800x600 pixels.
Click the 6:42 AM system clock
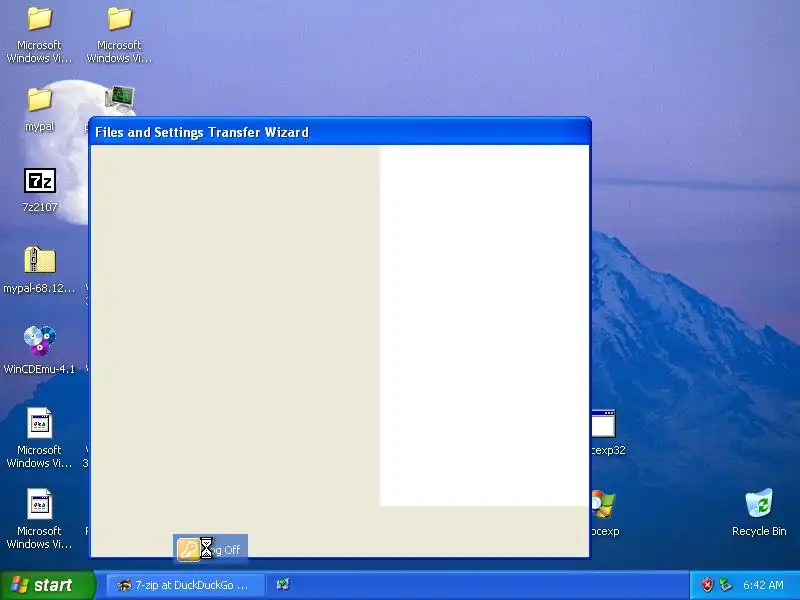tap(763, 585)
